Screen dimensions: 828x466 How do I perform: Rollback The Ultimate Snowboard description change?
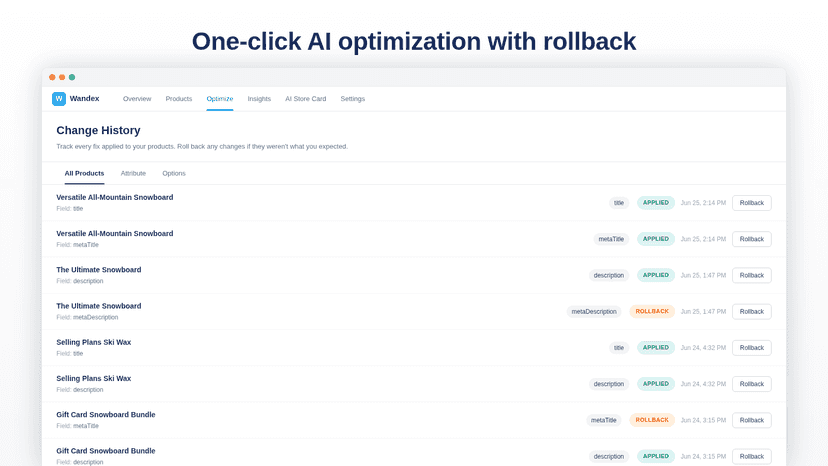coord(751,275)
